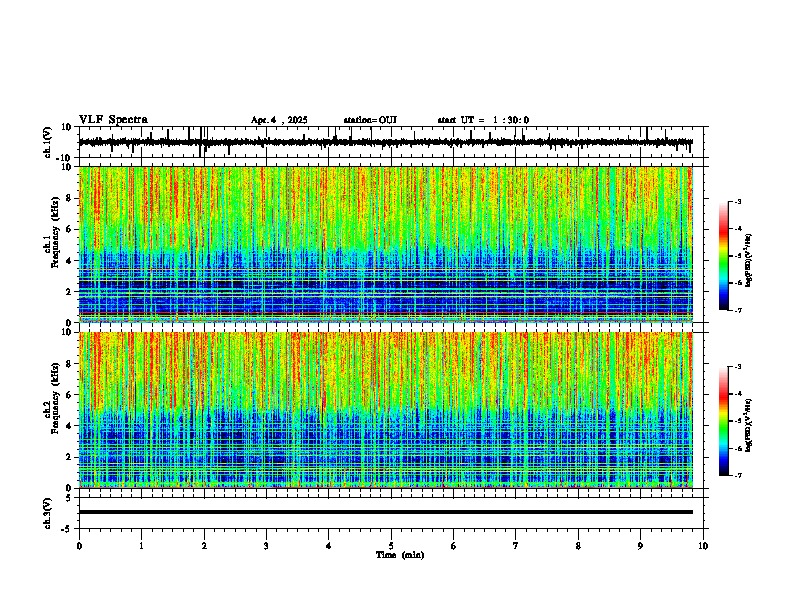This screenshot has height=612, width=792.
Task: Select the ch.2 color bar log(PSD) label
Action: click(748, 425)
